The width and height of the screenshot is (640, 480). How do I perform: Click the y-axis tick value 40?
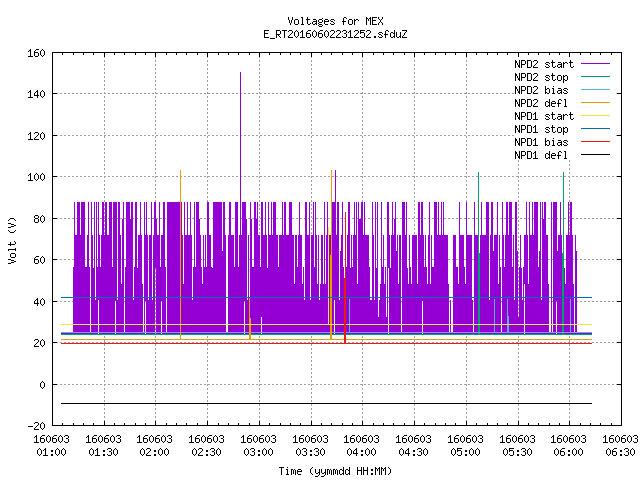click(39, 302)
